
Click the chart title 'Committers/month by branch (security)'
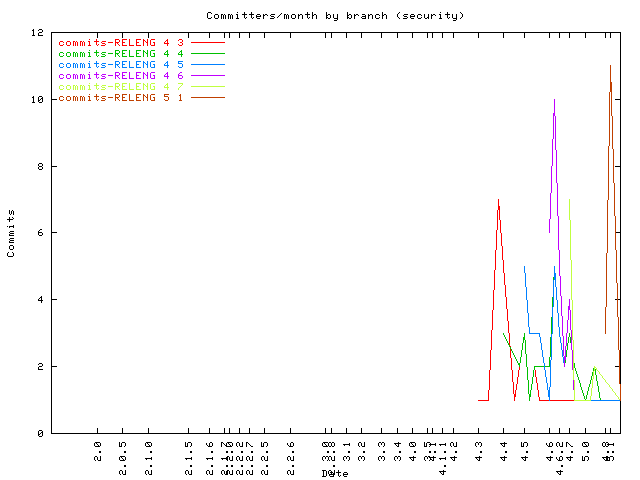pos(335,15)
